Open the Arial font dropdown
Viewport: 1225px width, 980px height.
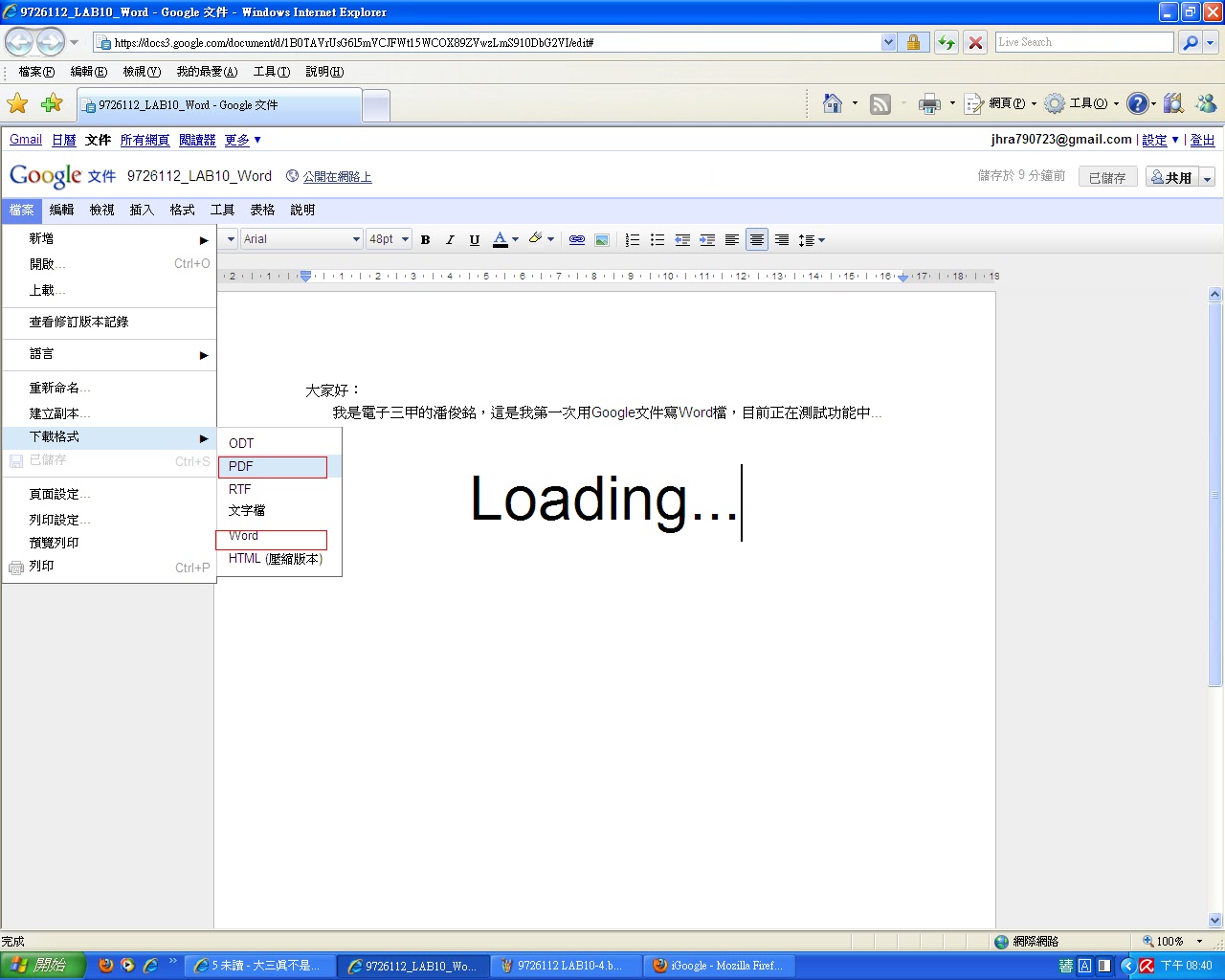click(301, 239)
